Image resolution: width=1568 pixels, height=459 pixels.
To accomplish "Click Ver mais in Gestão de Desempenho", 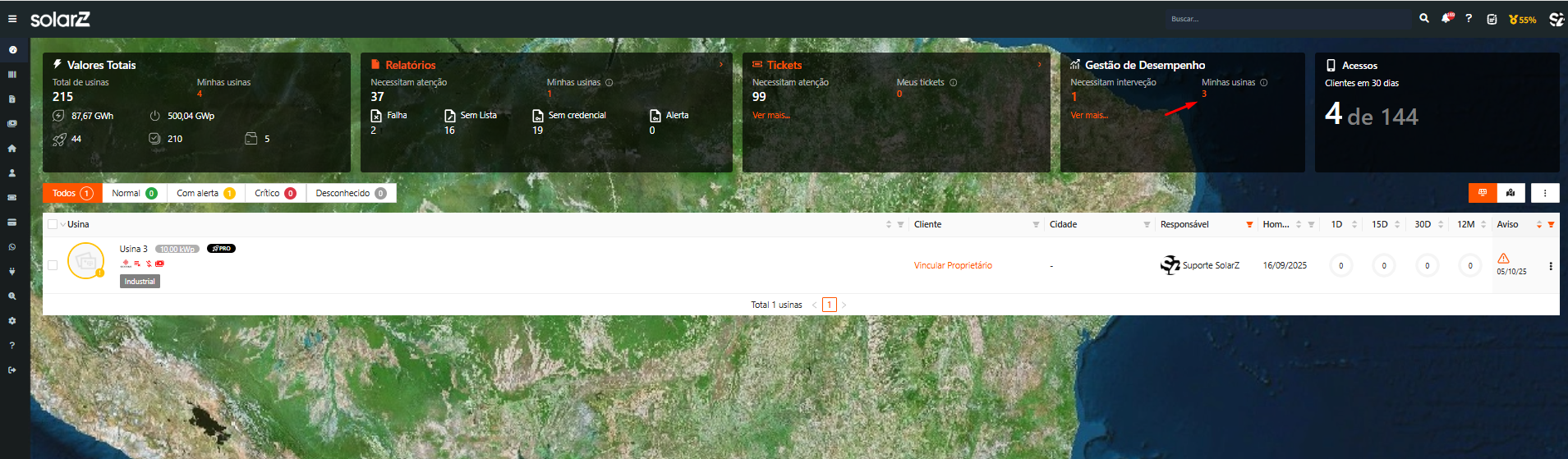I will point(1089,115).
